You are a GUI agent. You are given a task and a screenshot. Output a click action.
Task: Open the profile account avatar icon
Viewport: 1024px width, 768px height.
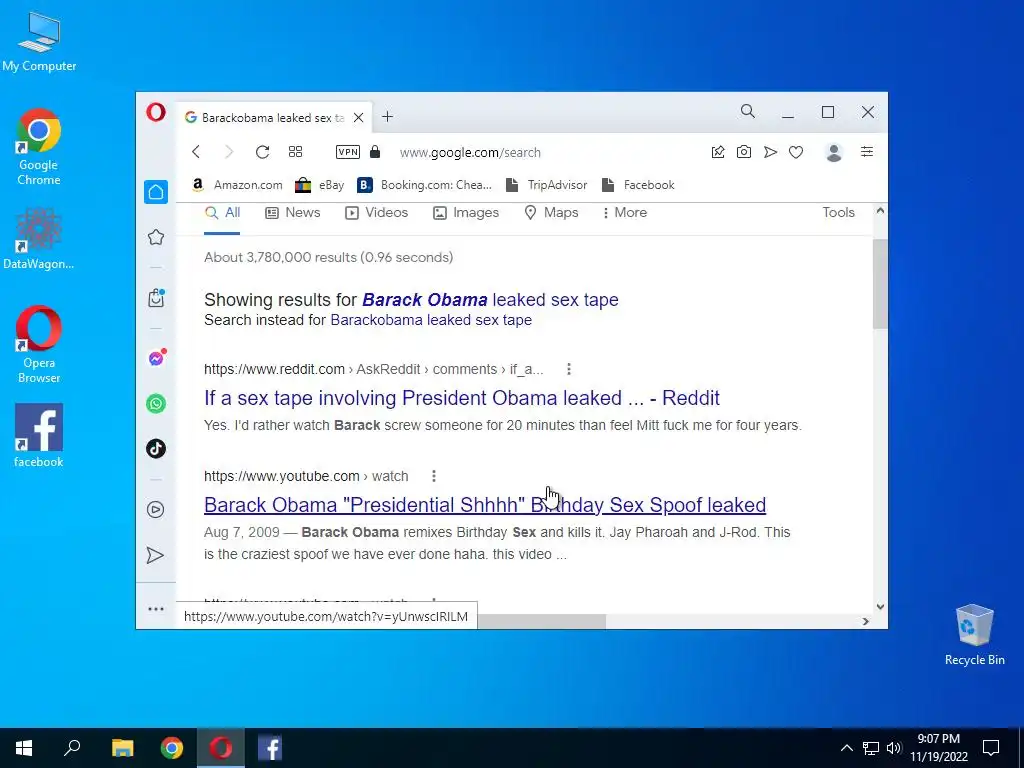point(834,152)
